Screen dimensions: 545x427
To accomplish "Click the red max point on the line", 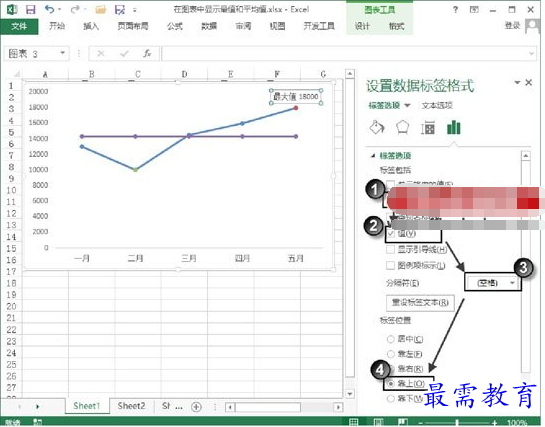I will [295, 108].
